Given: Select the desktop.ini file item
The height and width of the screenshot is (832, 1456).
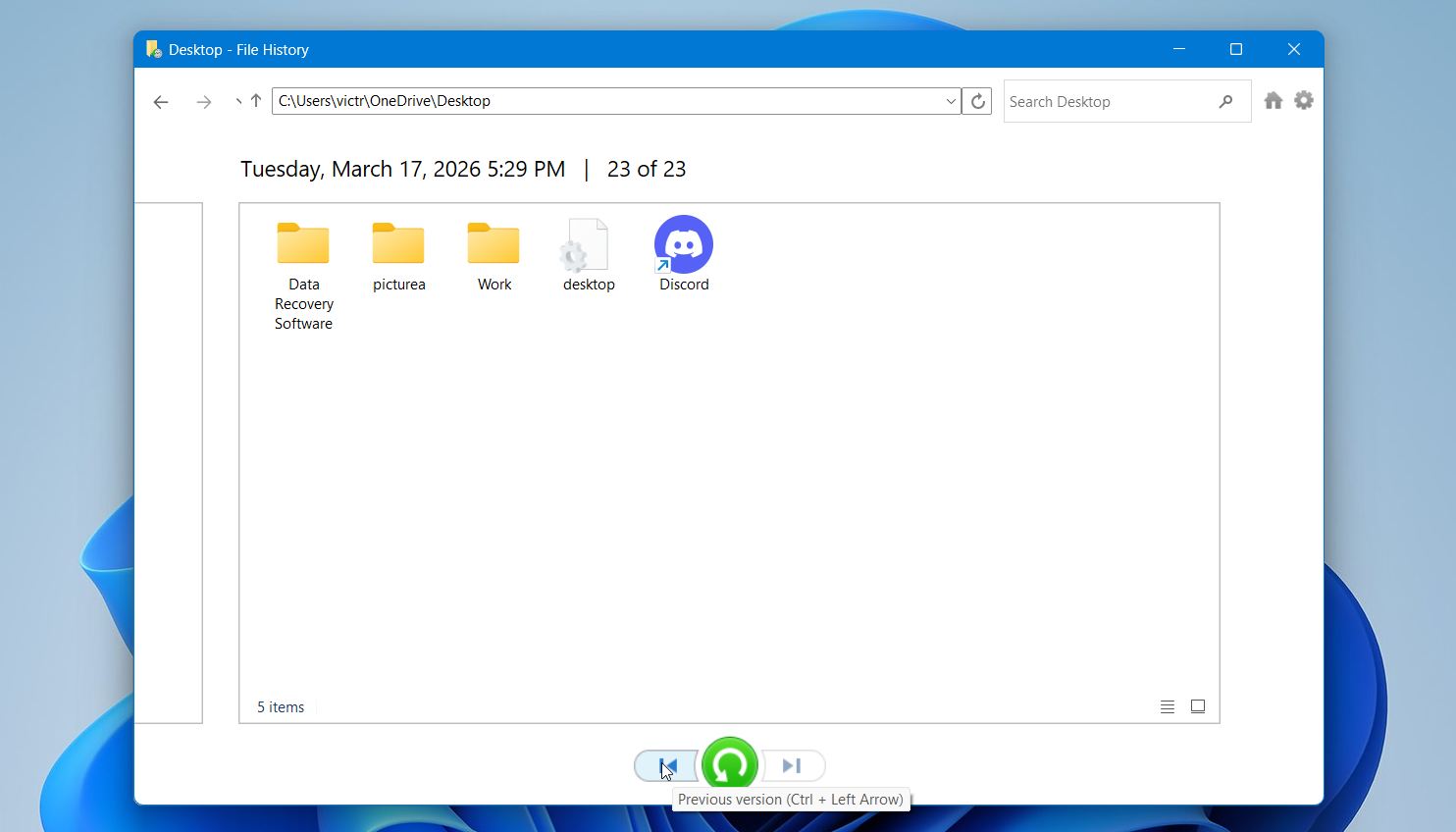Looking at the screenshot, I should tap(588, 245).
